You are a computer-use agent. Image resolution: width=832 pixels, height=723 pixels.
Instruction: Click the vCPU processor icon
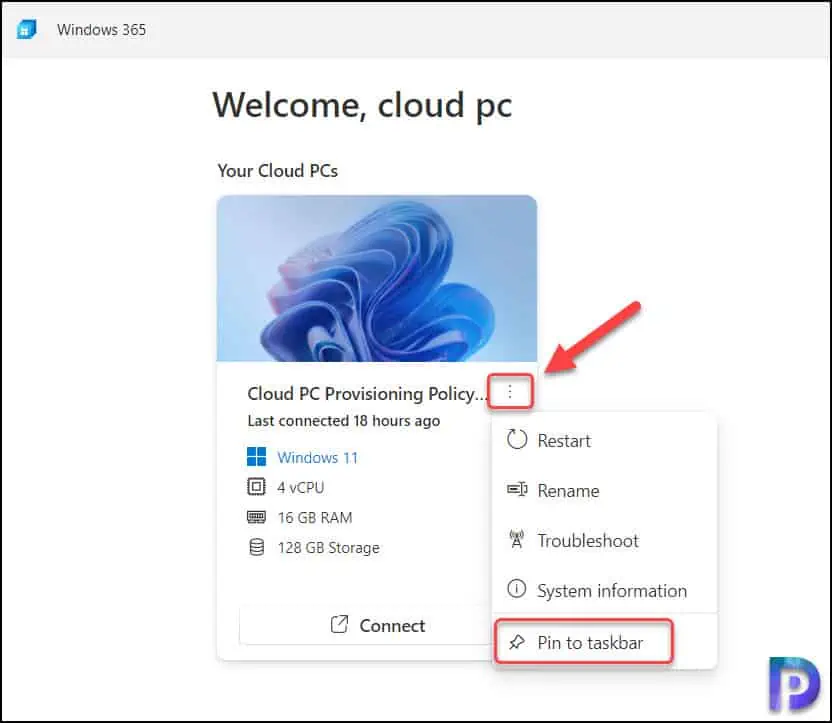(x=256, y=487)
